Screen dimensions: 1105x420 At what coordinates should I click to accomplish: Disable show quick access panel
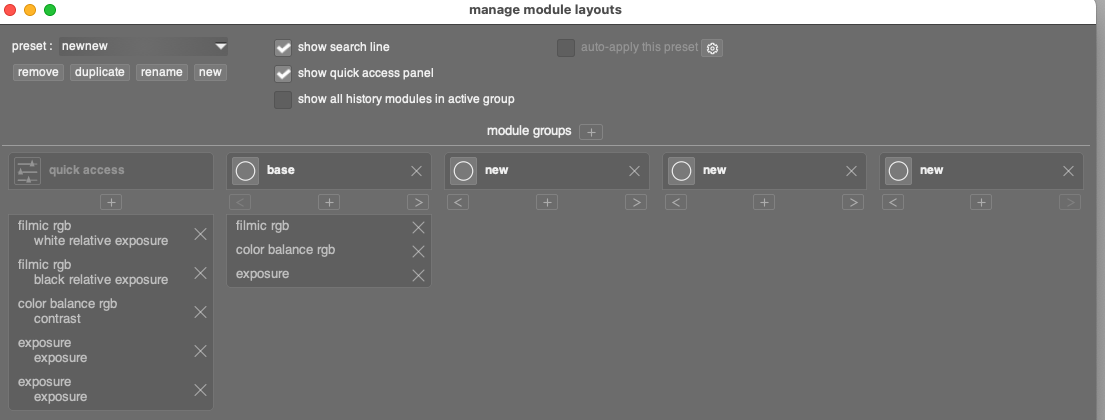tap(284, 73)
